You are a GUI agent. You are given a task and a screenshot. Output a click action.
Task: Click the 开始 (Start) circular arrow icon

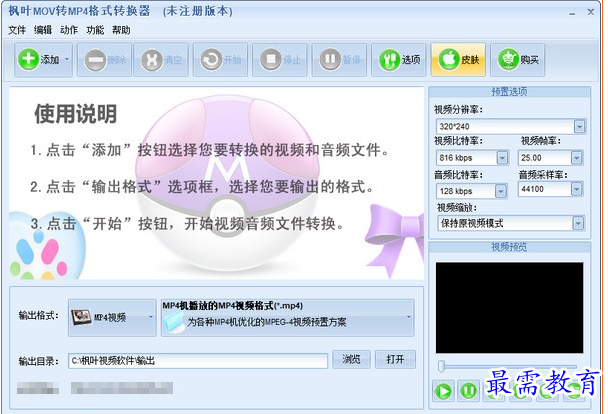(211, 60)
